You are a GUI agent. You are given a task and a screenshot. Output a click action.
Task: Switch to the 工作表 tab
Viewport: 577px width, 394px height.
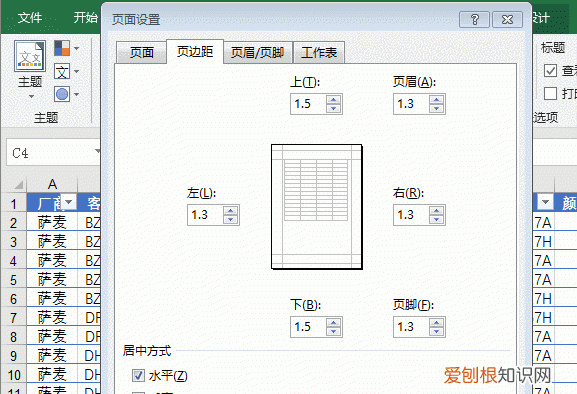pyautogui.click(x=319, y=53)
